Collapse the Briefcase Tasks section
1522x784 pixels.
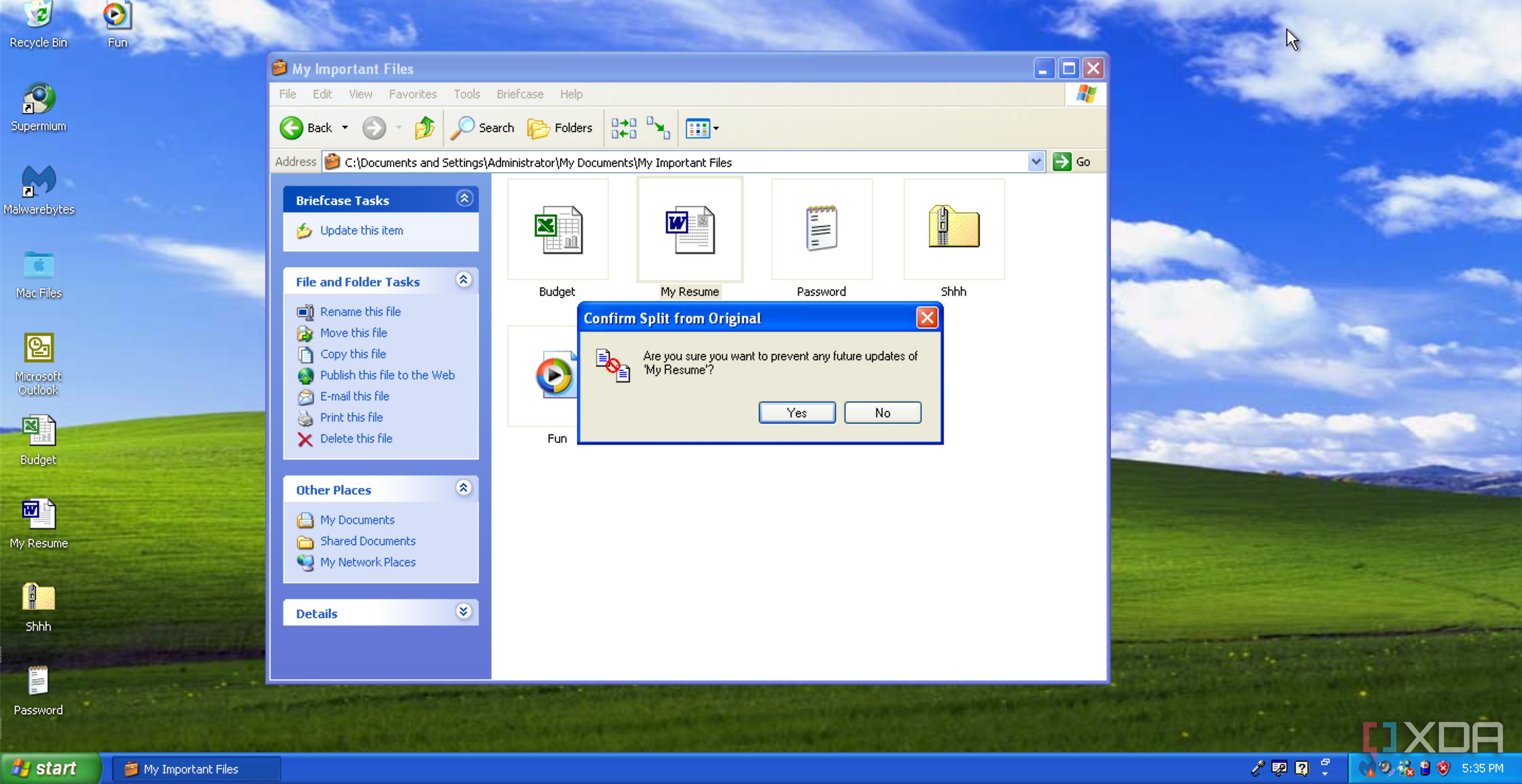pyautogui.click(x=465, y=199)
